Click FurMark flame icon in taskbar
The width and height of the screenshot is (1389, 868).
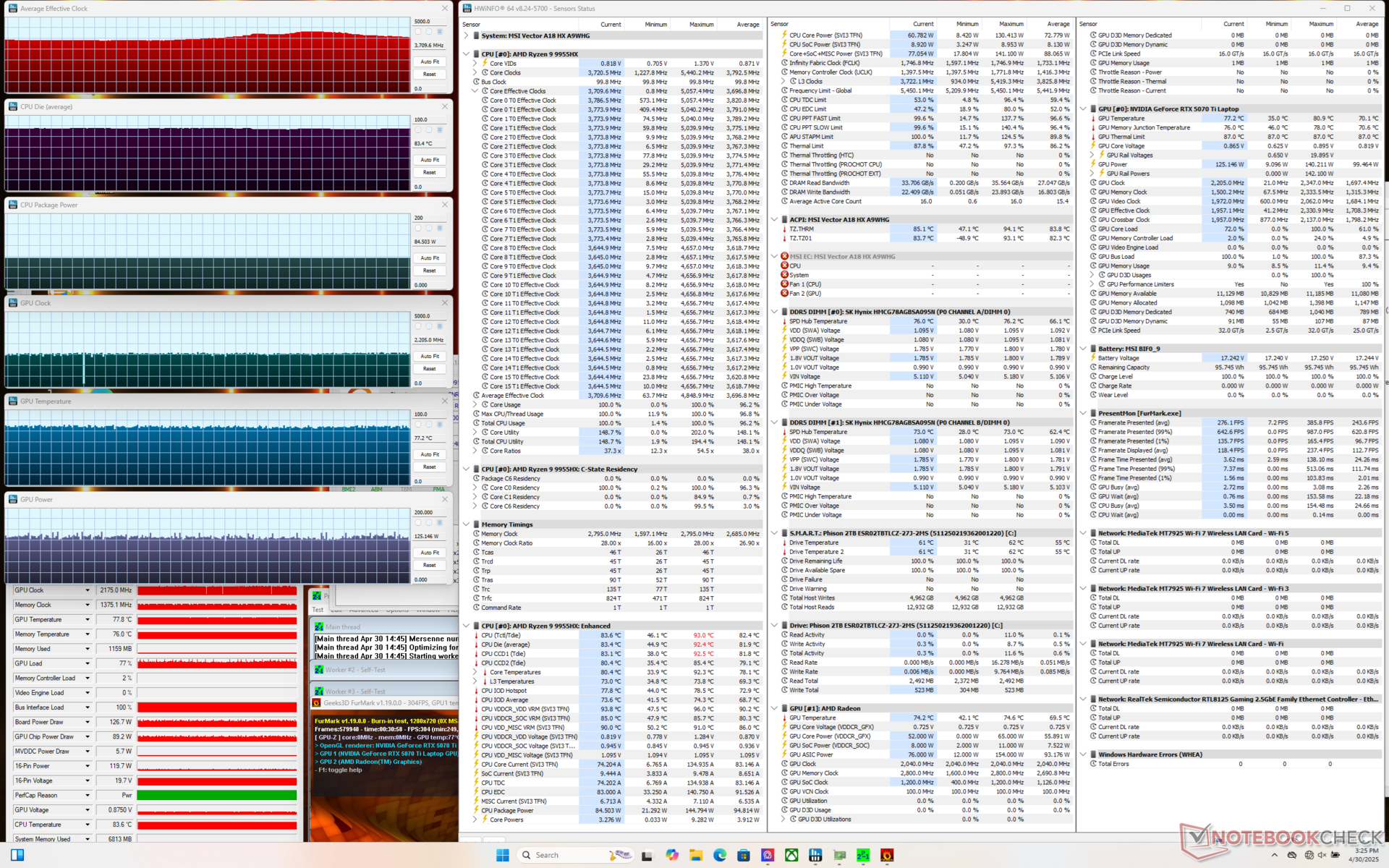(x=887, y=855)
